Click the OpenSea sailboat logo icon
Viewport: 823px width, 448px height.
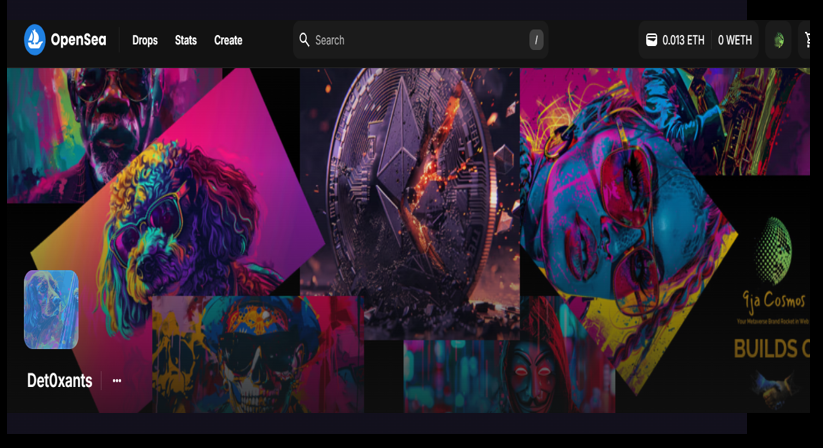point(35,40)
